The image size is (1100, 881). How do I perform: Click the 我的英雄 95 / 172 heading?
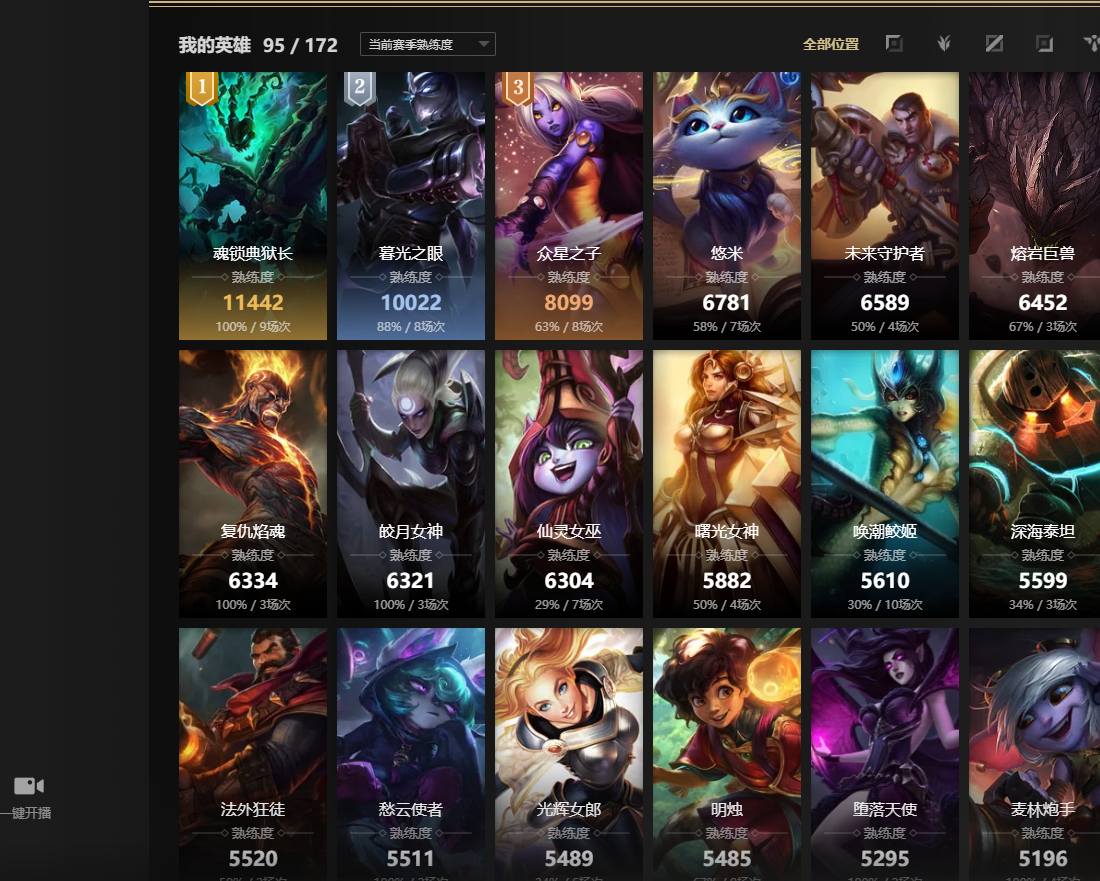point(258,45)
